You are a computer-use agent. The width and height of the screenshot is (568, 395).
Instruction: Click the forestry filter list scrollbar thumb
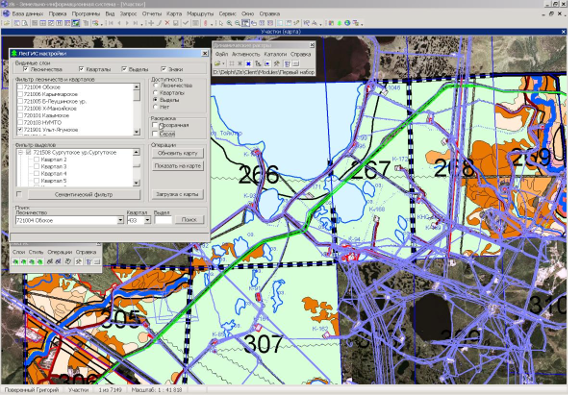coord(137,95)
